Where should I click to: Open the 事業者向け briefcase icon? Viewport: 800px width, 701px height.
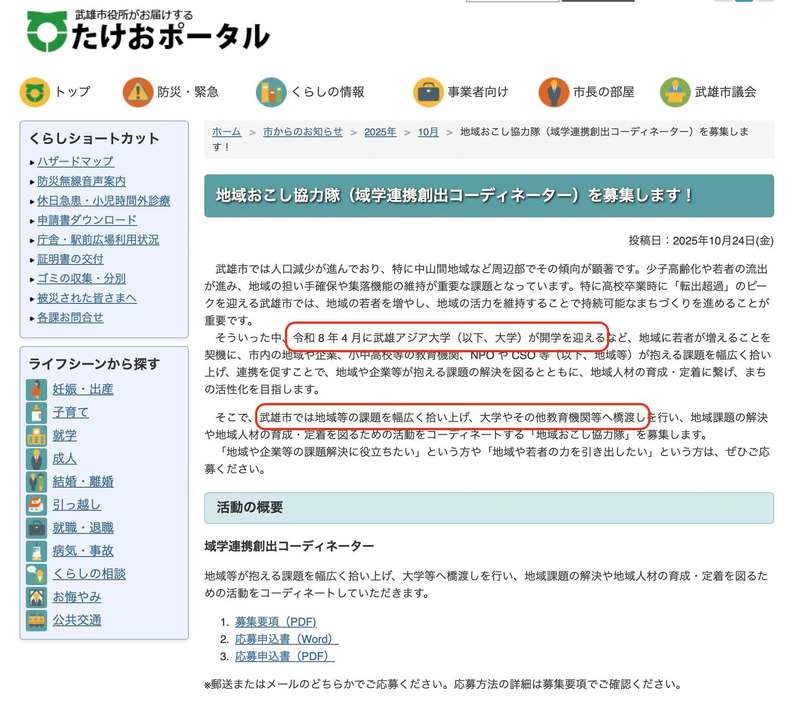click(x=428, y=92)
